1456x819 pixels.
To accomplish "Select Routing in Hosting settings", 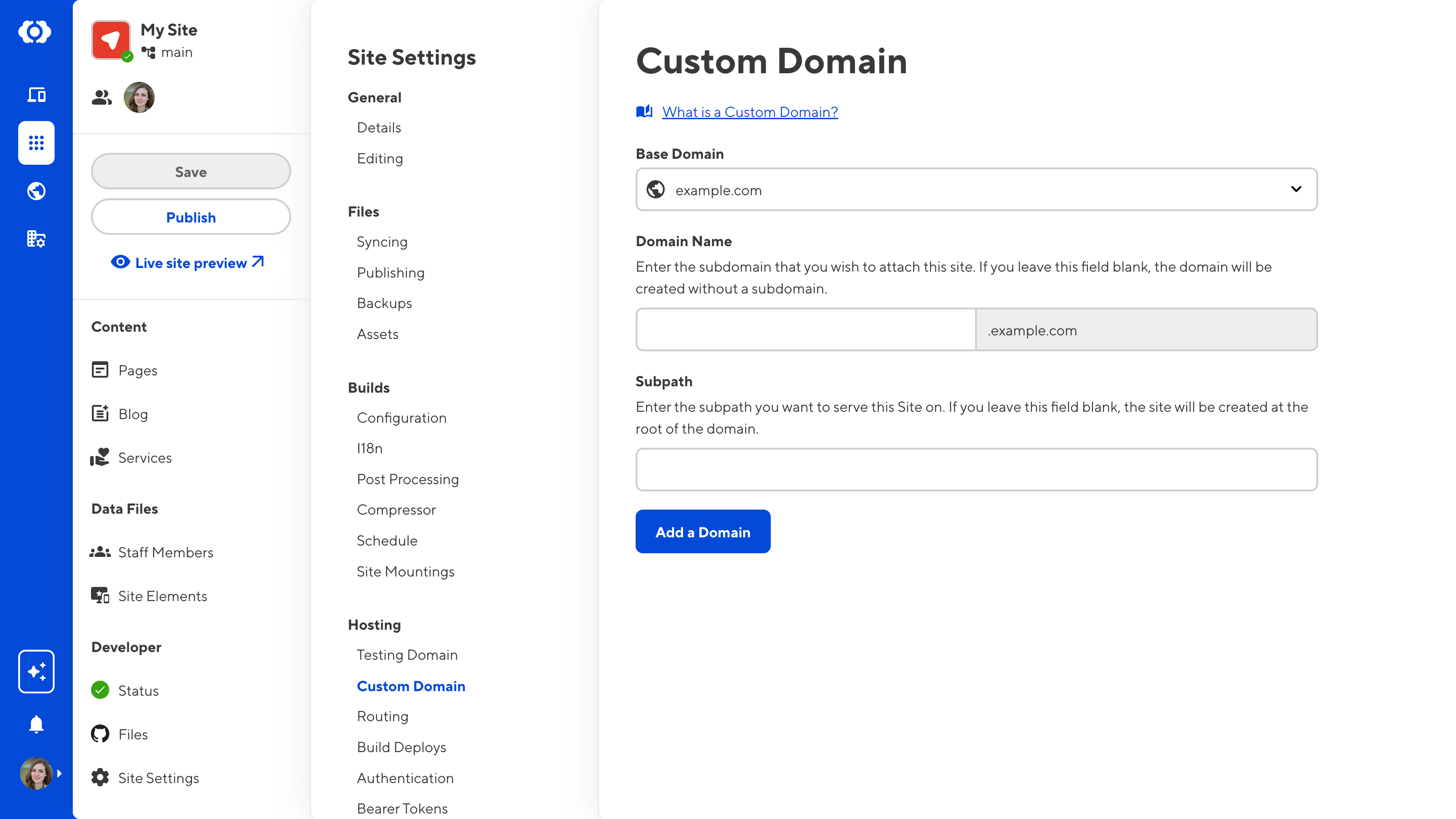I will pyautogui.click(x=382, y=716).
